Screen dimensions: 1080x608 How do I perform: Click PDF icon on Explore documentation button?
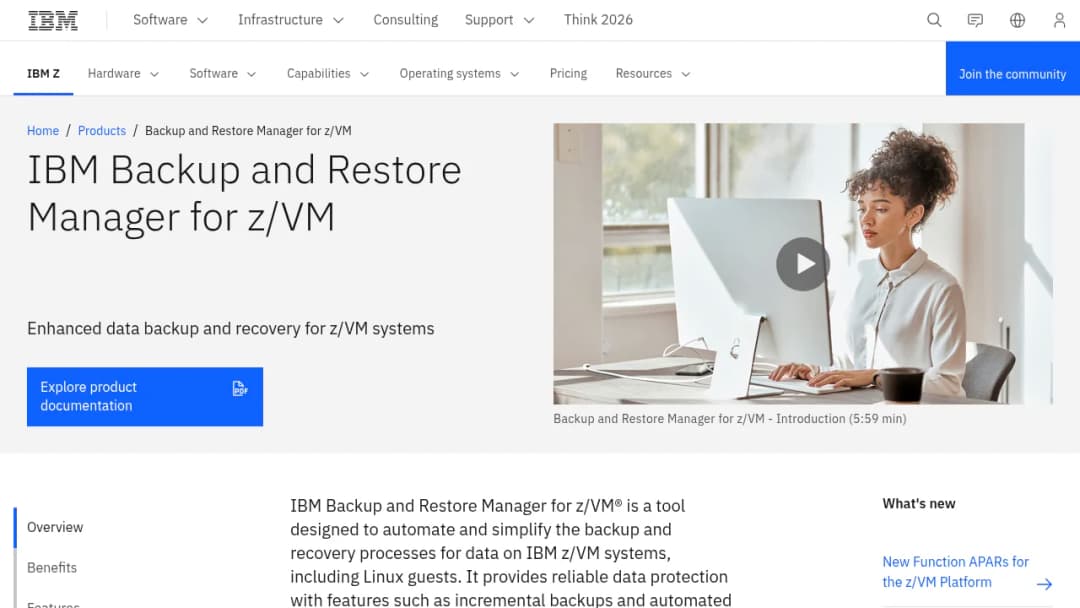click(239, 388)
